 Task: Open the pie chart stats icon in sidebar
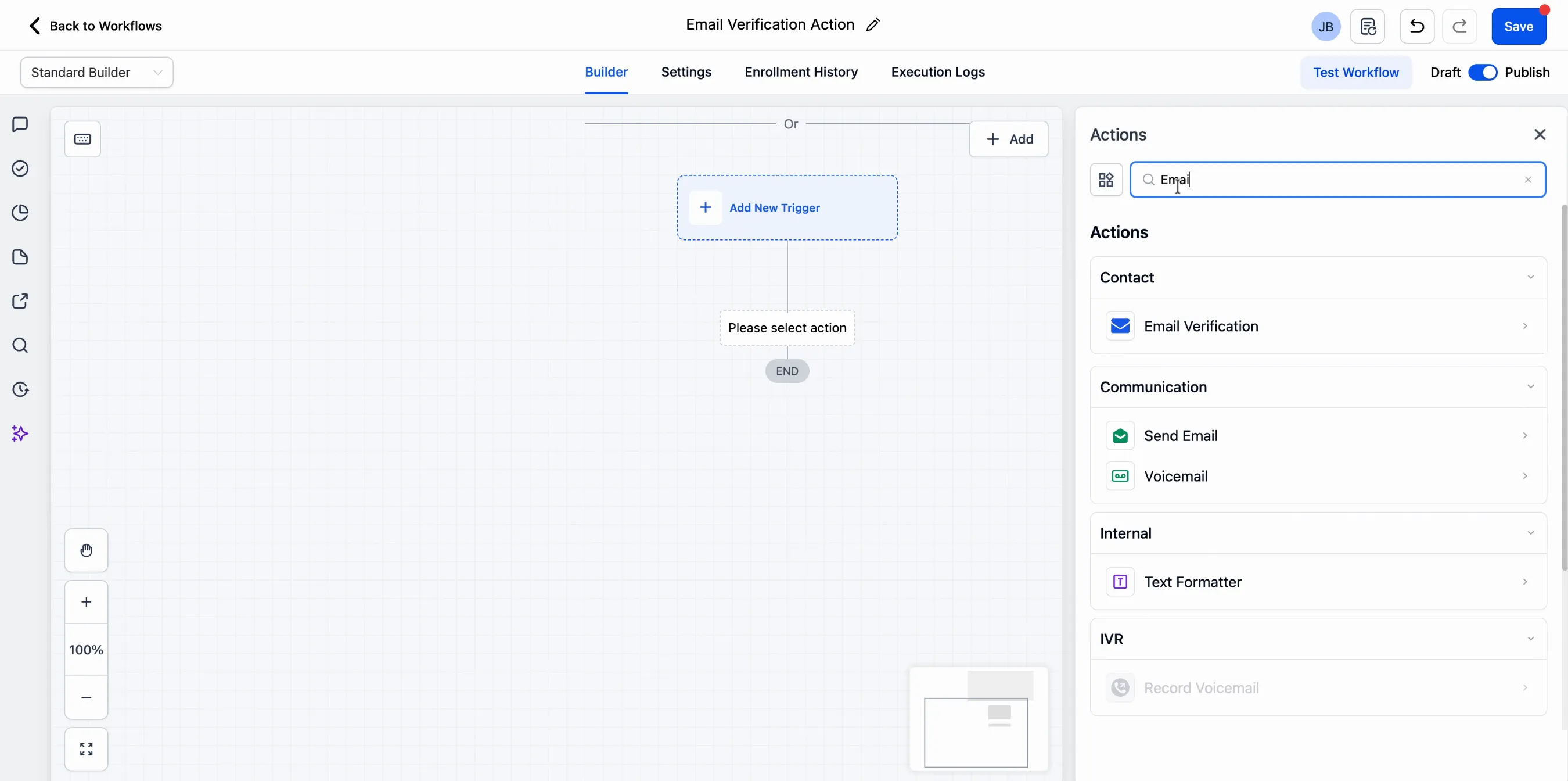20,212
